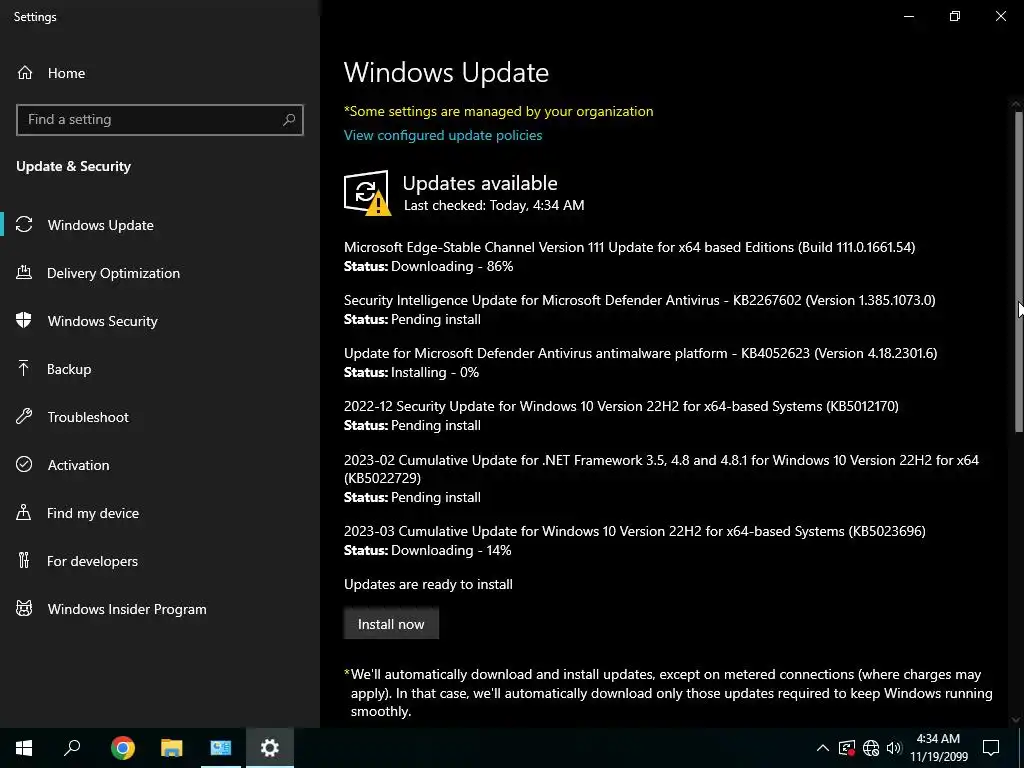Viewport: 1024px width, 768px height.
Task: Click the Backup arrow icon
Action: tap(24, 369)
